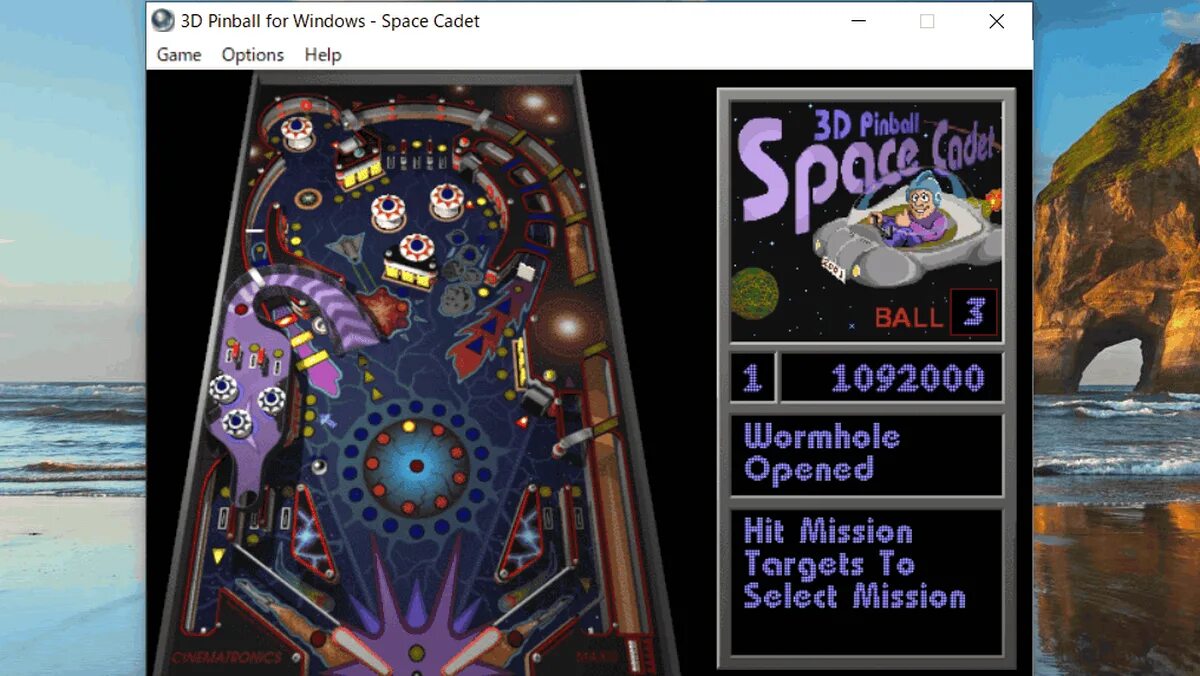
Task: Close the 3D Pinball window
Action: tap(997, 21)
